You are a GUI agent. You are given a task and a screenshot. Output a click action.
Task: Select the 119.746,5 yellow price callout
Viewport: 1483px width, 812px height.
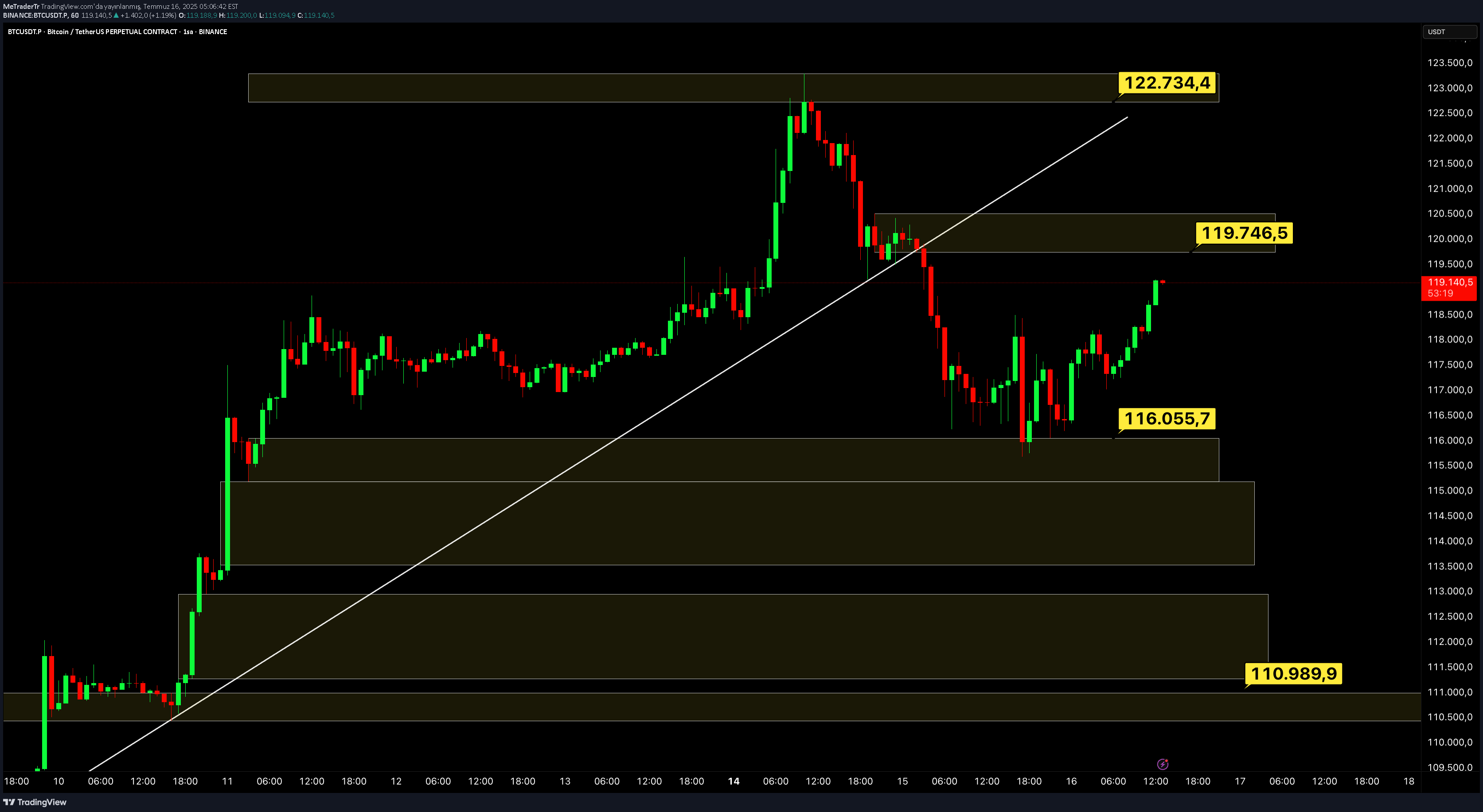click(1244, 233)
